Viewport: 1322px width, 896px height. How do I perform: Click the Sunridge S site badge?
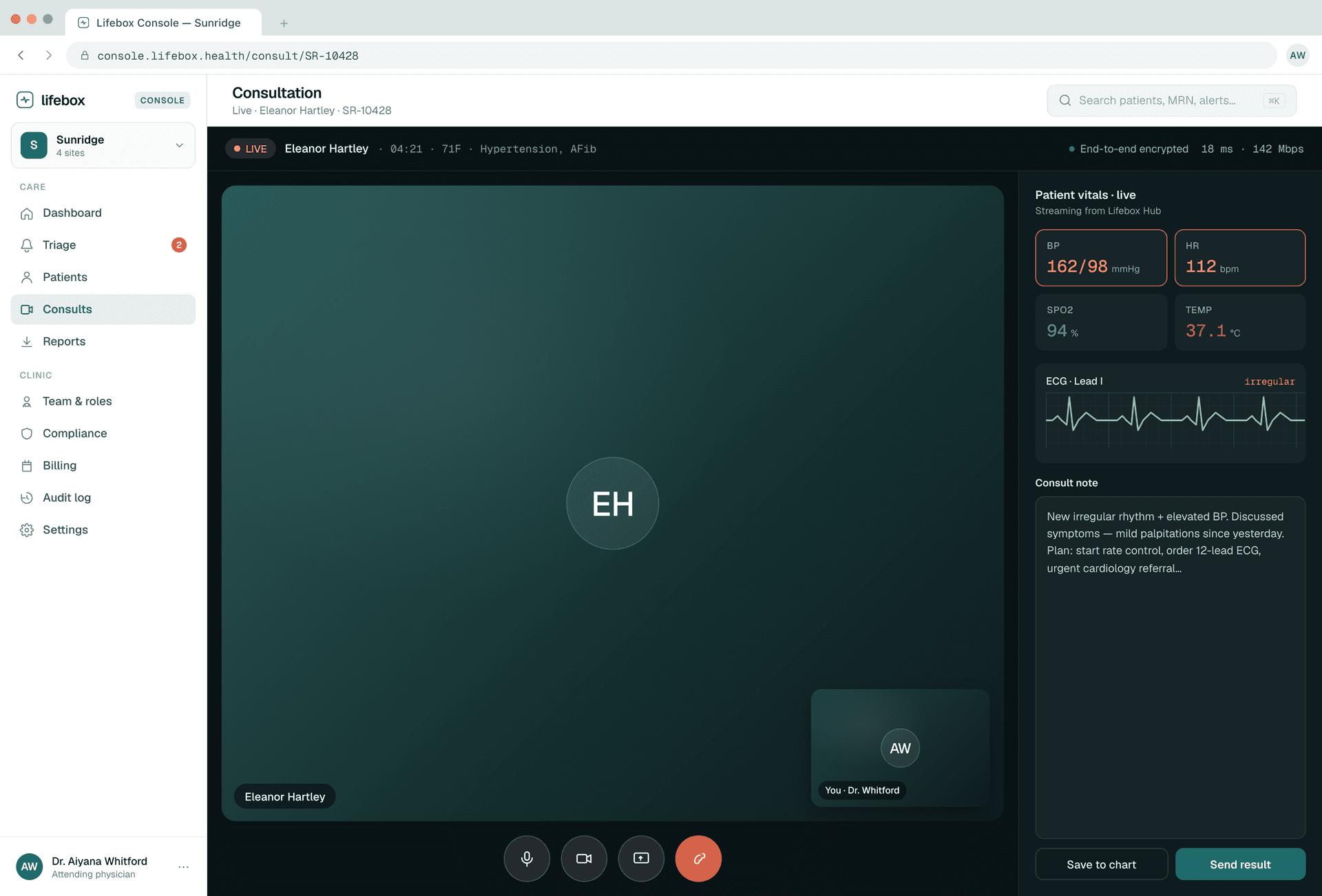pos(34,145)
